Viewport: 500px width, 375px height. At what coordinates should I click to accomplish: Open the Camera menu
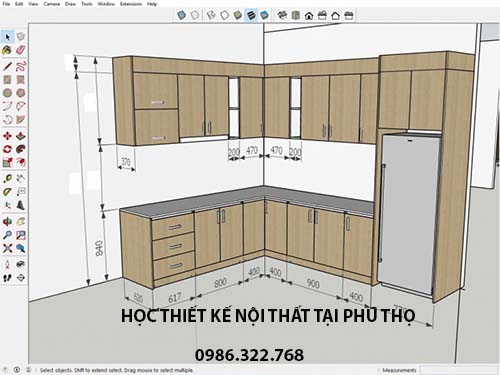tap(52, 4)
